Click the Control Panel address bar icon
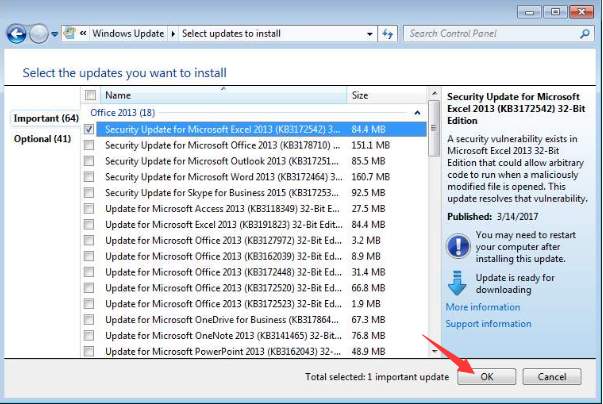Image resolution: width=603 pixels, height=404 pixels. (x=70, y=33)
